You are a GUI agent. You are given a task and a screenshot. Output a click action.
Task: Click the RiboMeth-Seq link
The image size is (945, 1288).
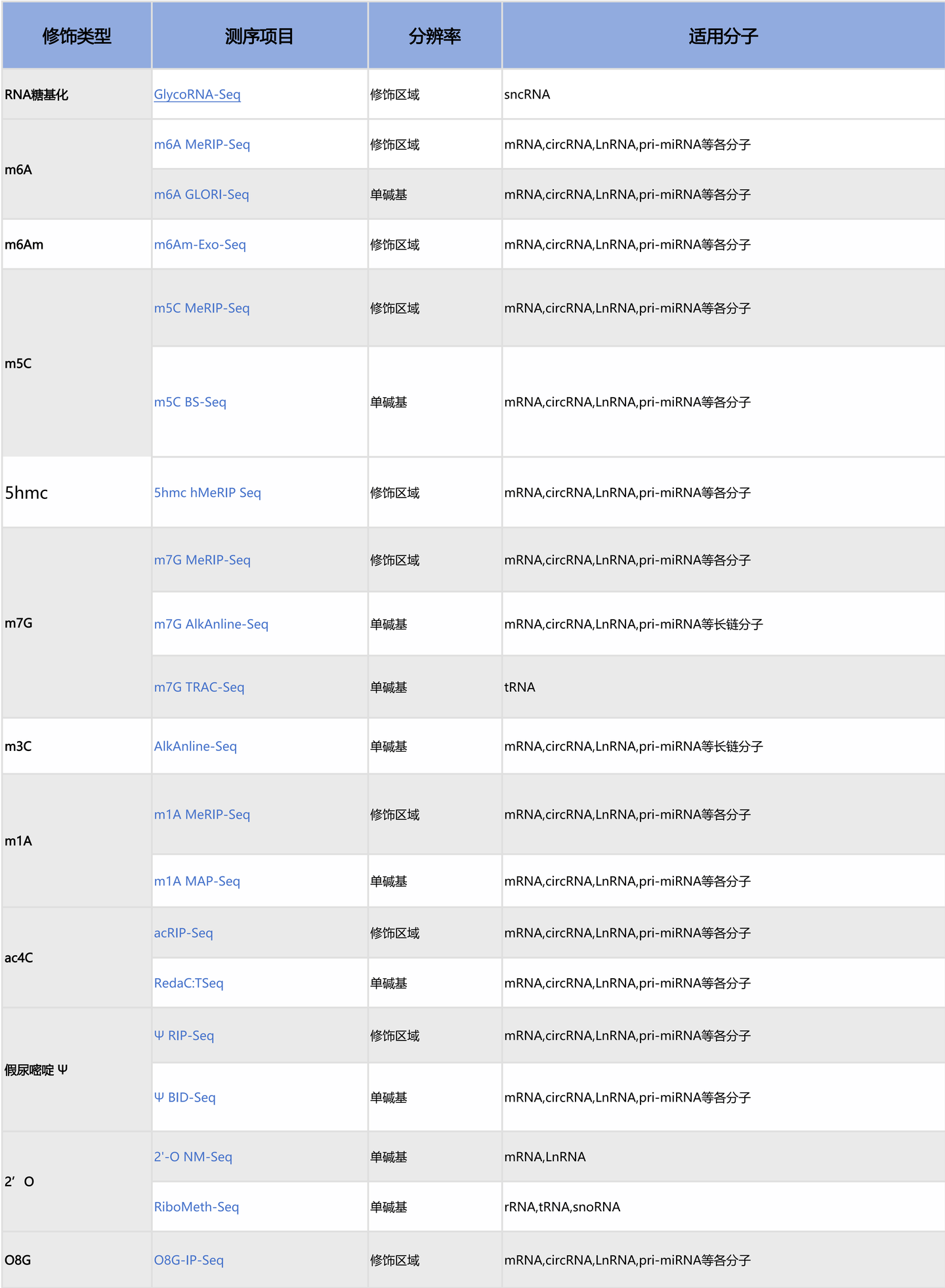(x=196, y=1207)
